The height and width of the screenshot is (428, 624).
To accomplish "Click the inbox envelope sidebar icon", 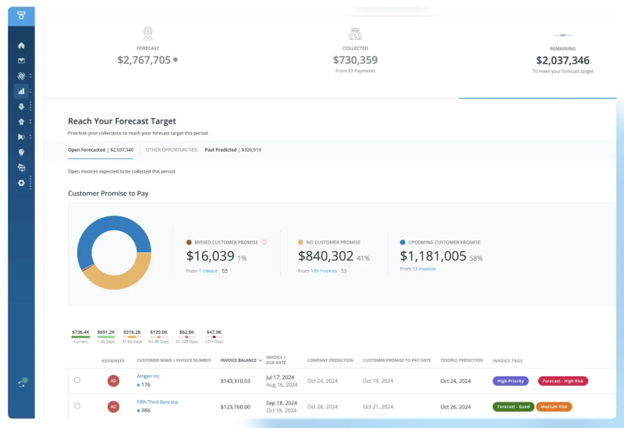I will coord(21,60).
